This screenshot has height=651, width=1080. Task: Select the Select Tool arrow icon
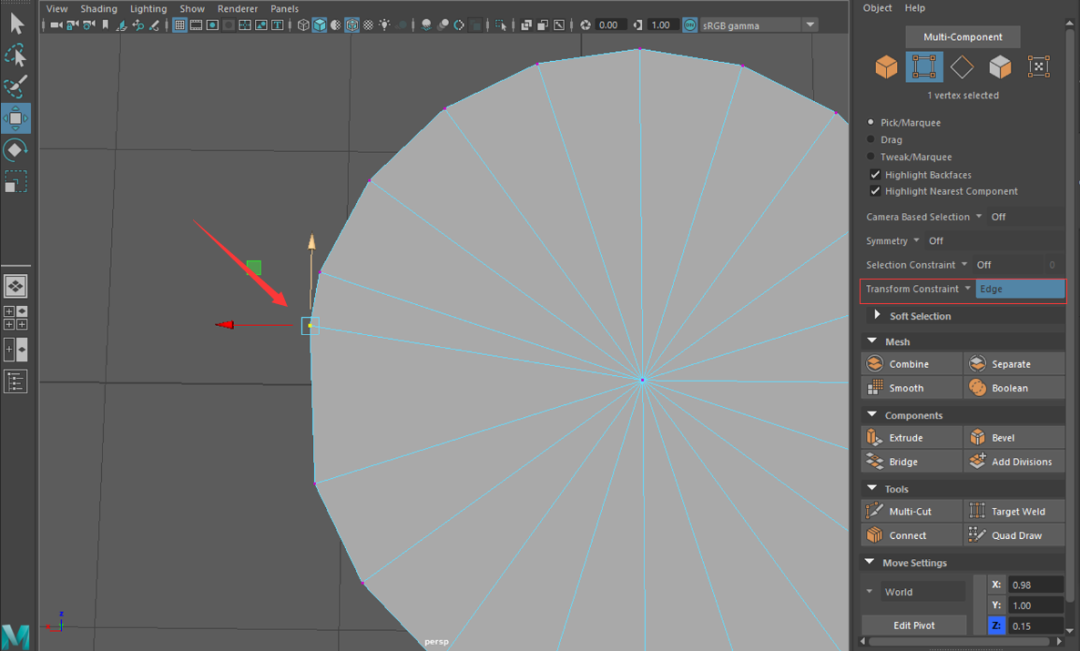click(17, 23)
